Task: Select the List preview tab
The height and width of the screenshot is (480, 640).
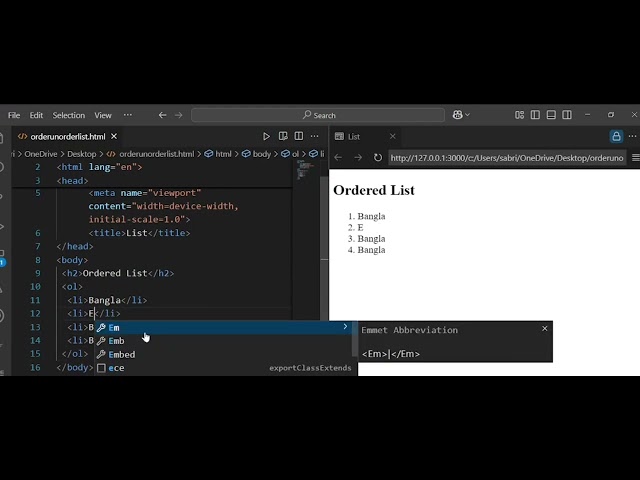Action: coord(365,136)
